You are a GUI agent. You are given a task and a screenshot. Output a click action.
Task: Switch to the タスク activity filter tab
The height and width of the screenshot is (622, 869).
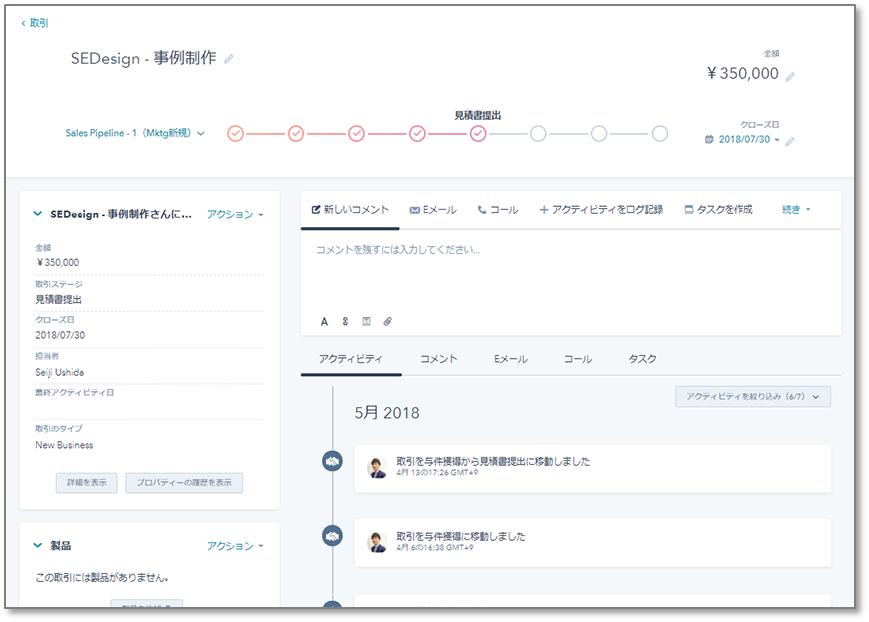(x=642, y=359)
